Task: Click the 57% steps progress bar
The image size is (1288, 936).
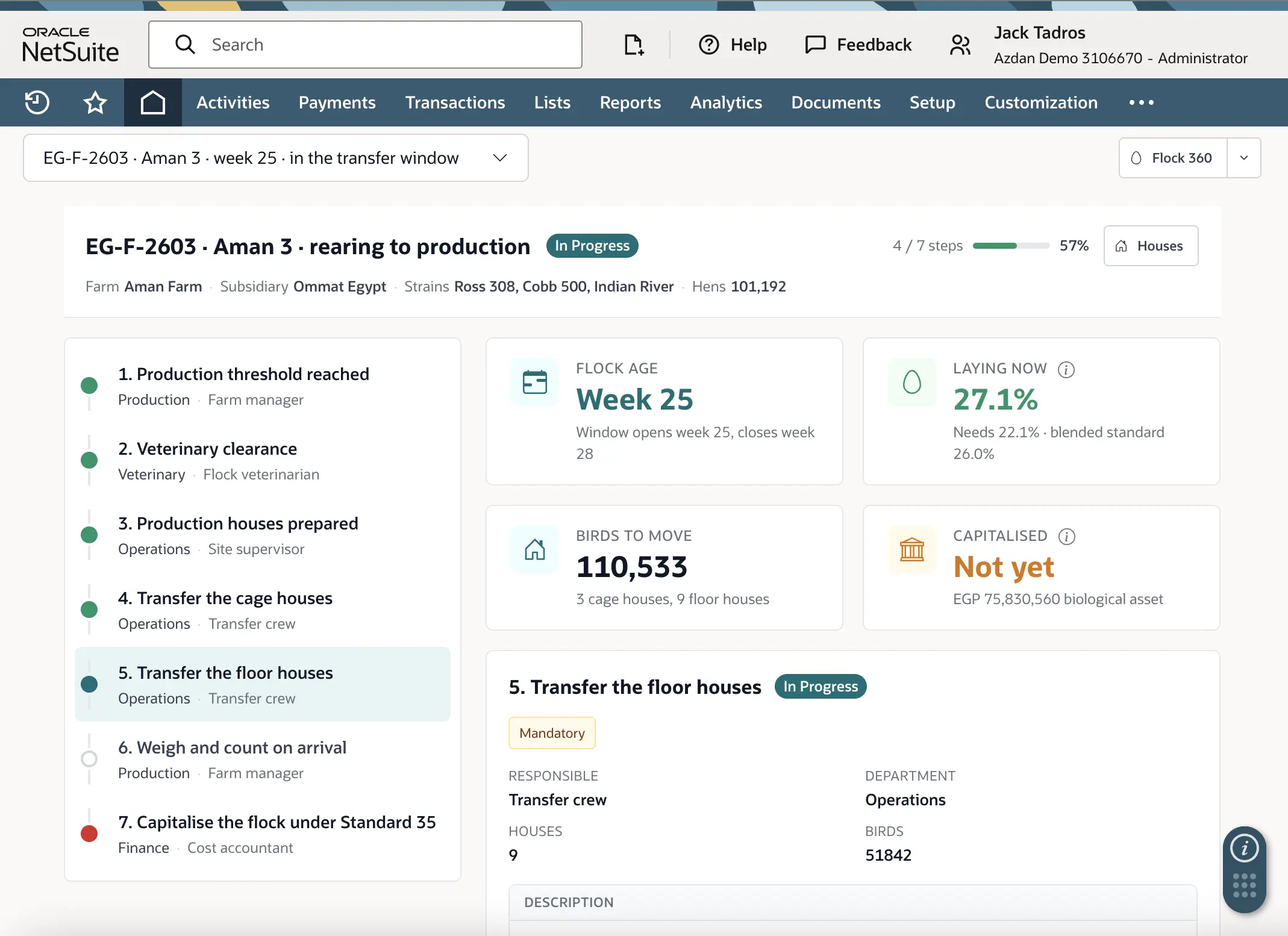Action: pyautogui.click(x=1011, y=246)
